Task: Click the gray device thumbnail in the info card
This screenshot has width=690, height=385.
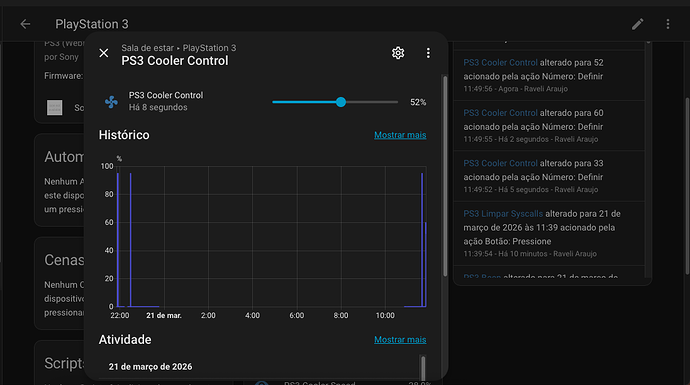Action: click(55, 107)
